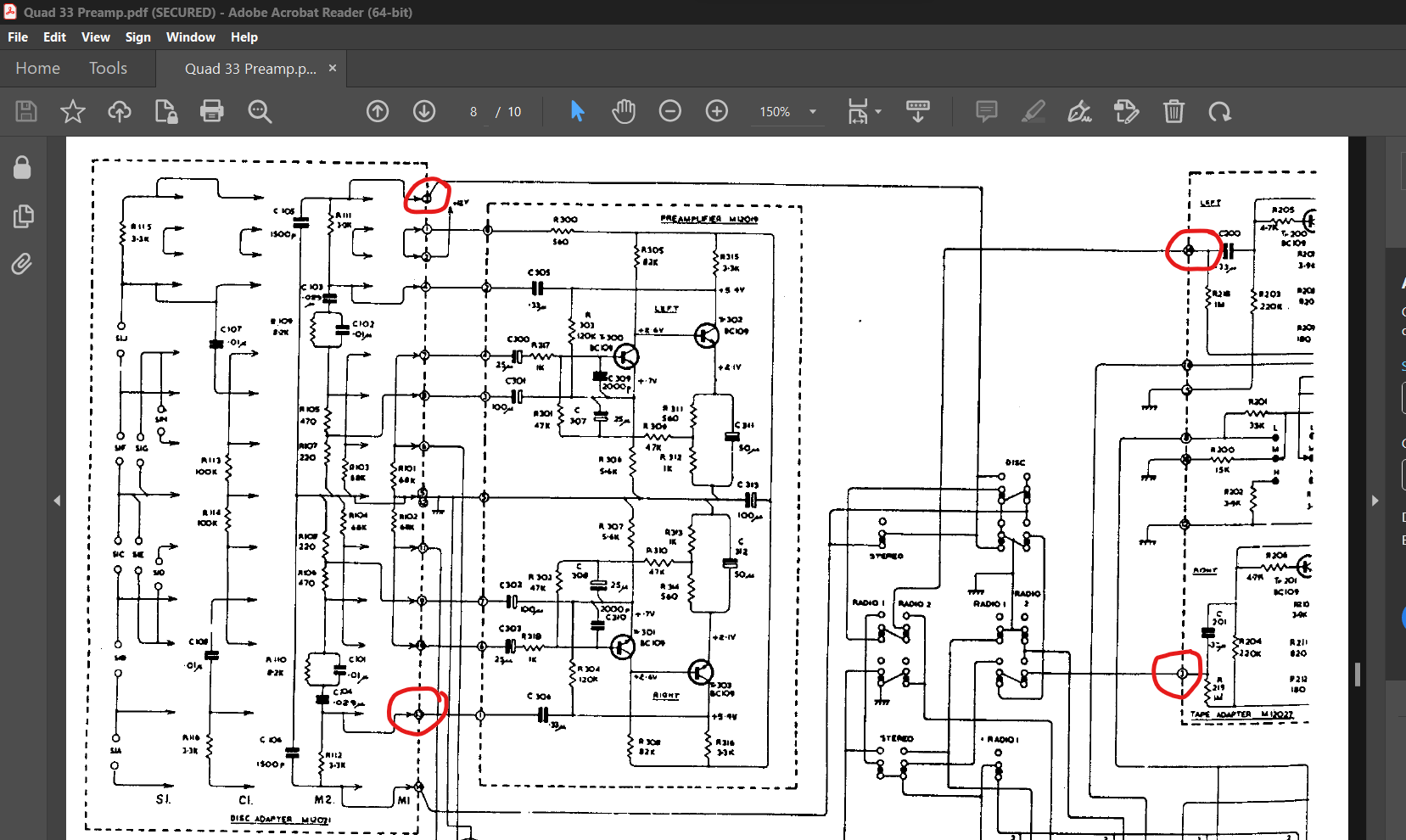The image size is (1406, 840).
Task: Add the file to starred favorites
Action: tap(73, 111)
